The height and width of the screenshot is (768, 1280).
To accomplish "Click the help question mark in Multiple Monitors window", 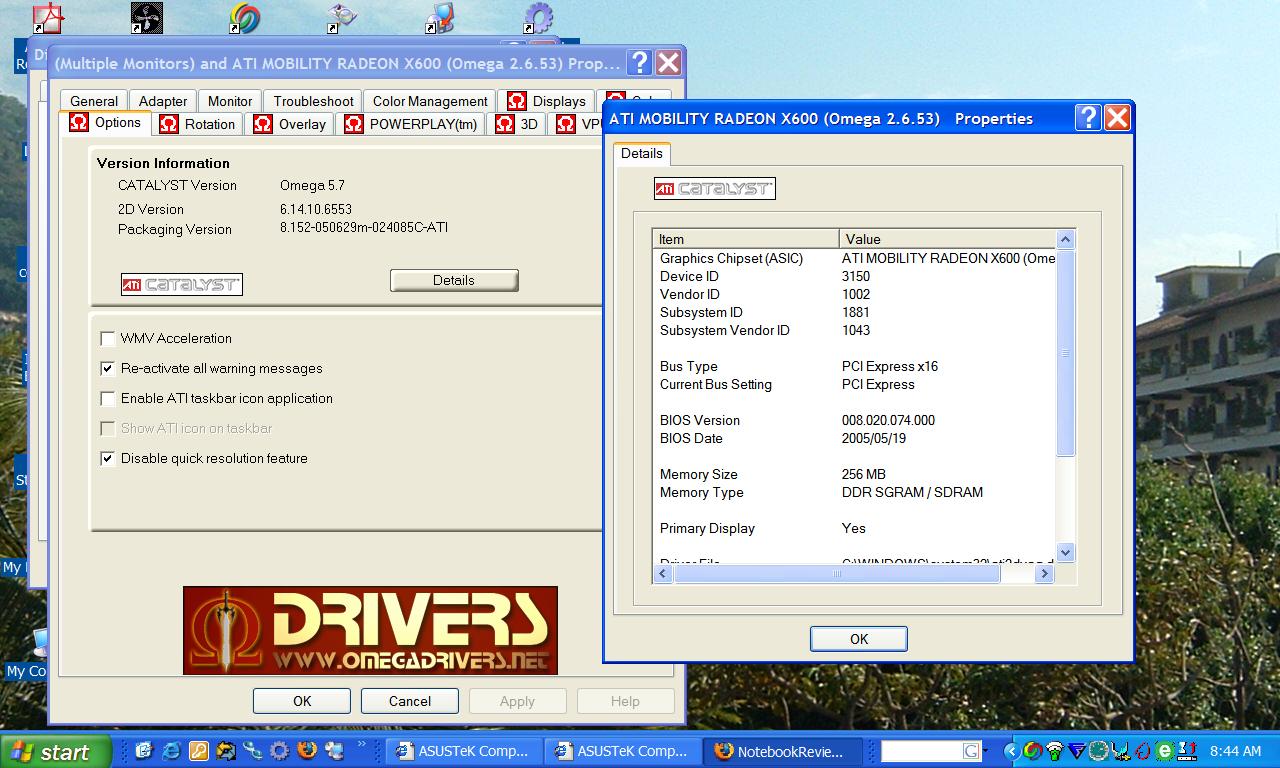I will click(x=640, y=63).
